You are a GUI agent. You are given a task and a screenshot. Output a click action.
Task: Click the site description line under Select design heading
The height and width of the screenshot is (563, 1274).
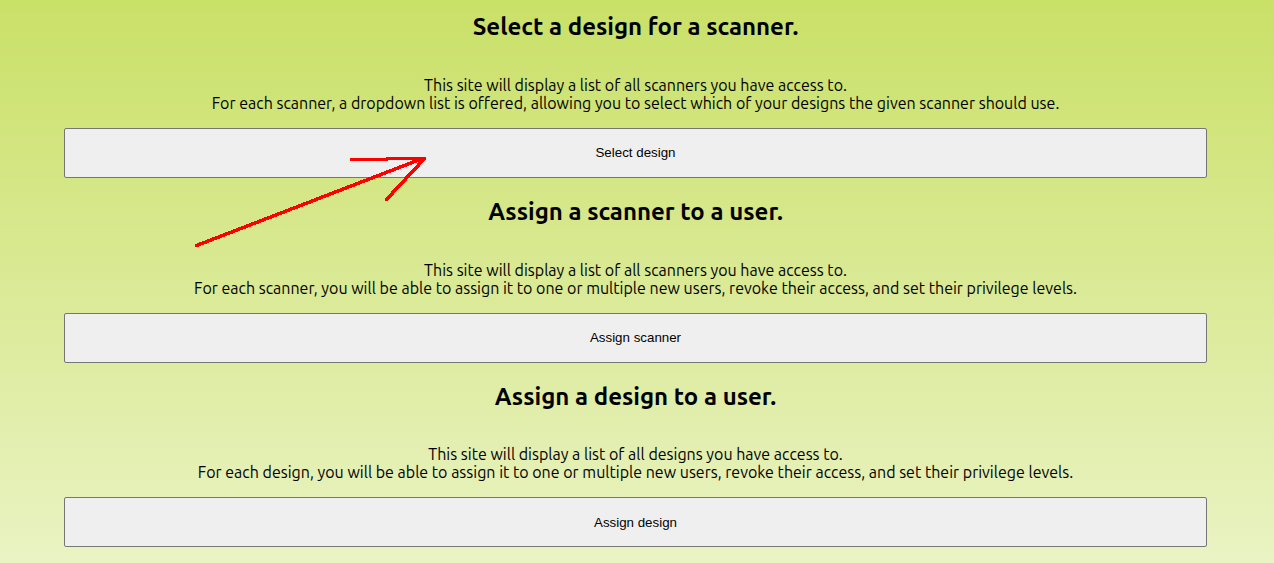point(635,85)
